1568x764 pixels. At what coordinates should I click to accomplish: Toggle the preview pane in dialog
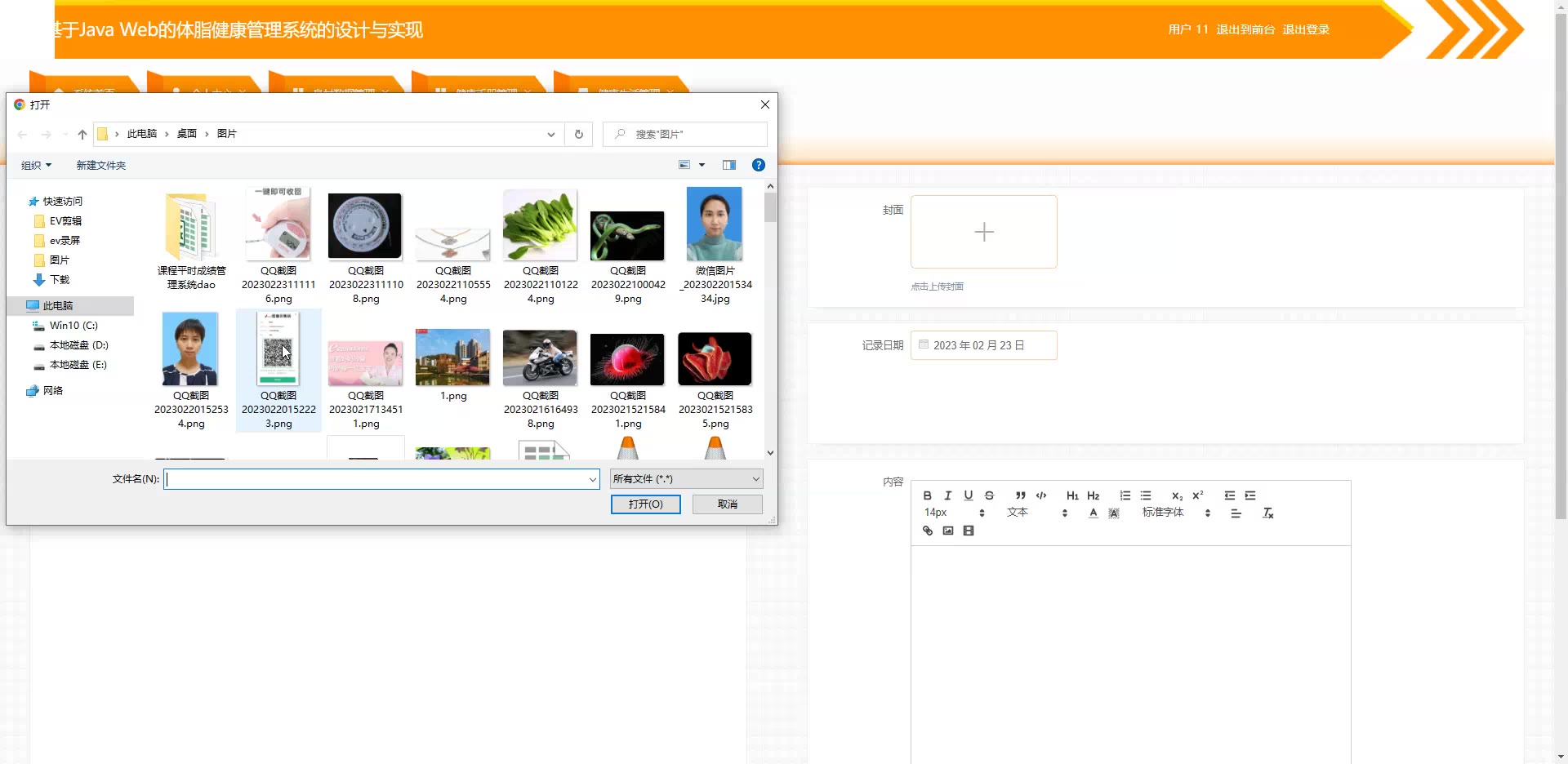(x=729, y=165)
